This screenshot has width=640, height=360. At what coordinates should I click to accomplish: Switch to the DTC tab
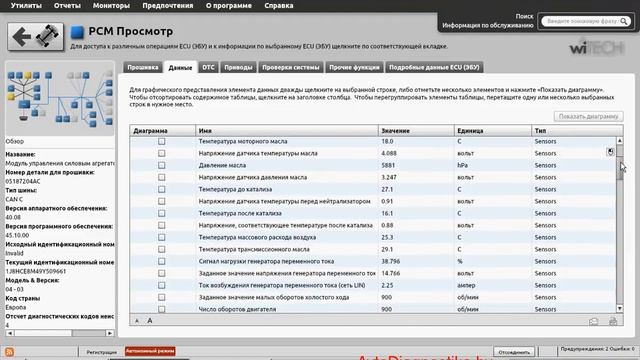[209, 67]
